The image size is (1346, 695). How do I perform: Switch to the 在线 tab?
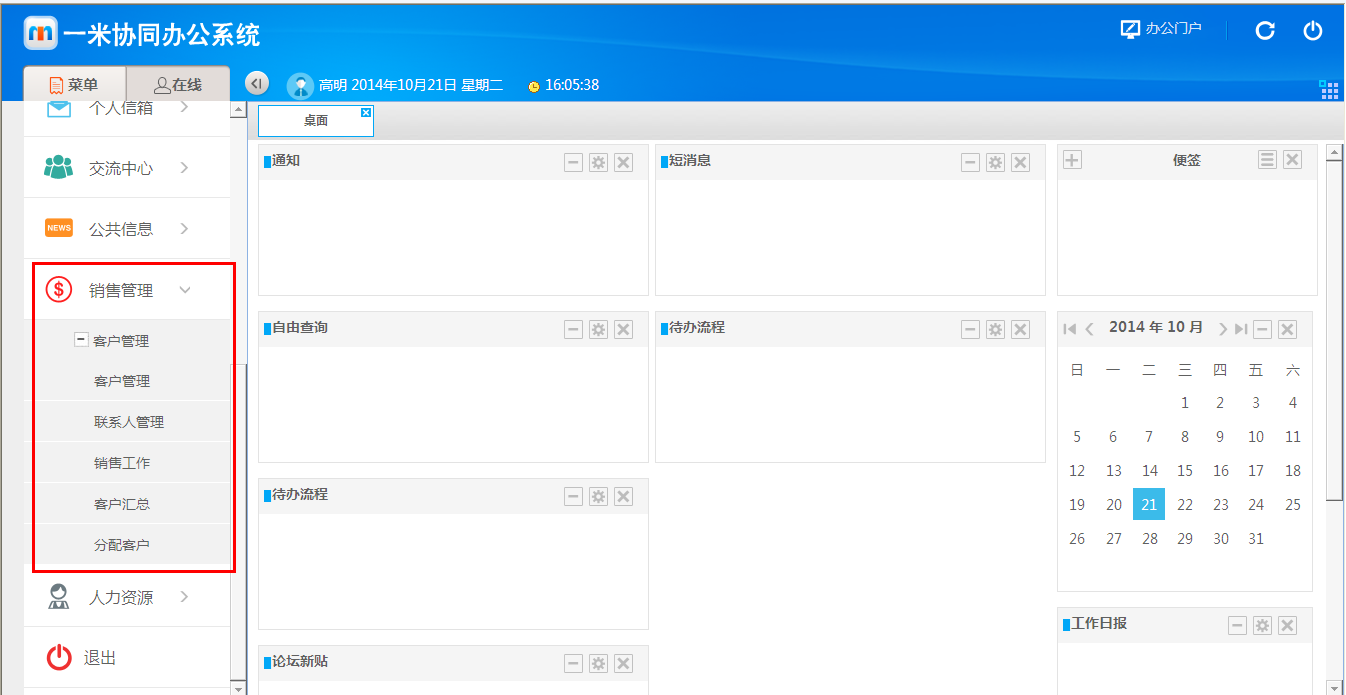pos(178,85)
